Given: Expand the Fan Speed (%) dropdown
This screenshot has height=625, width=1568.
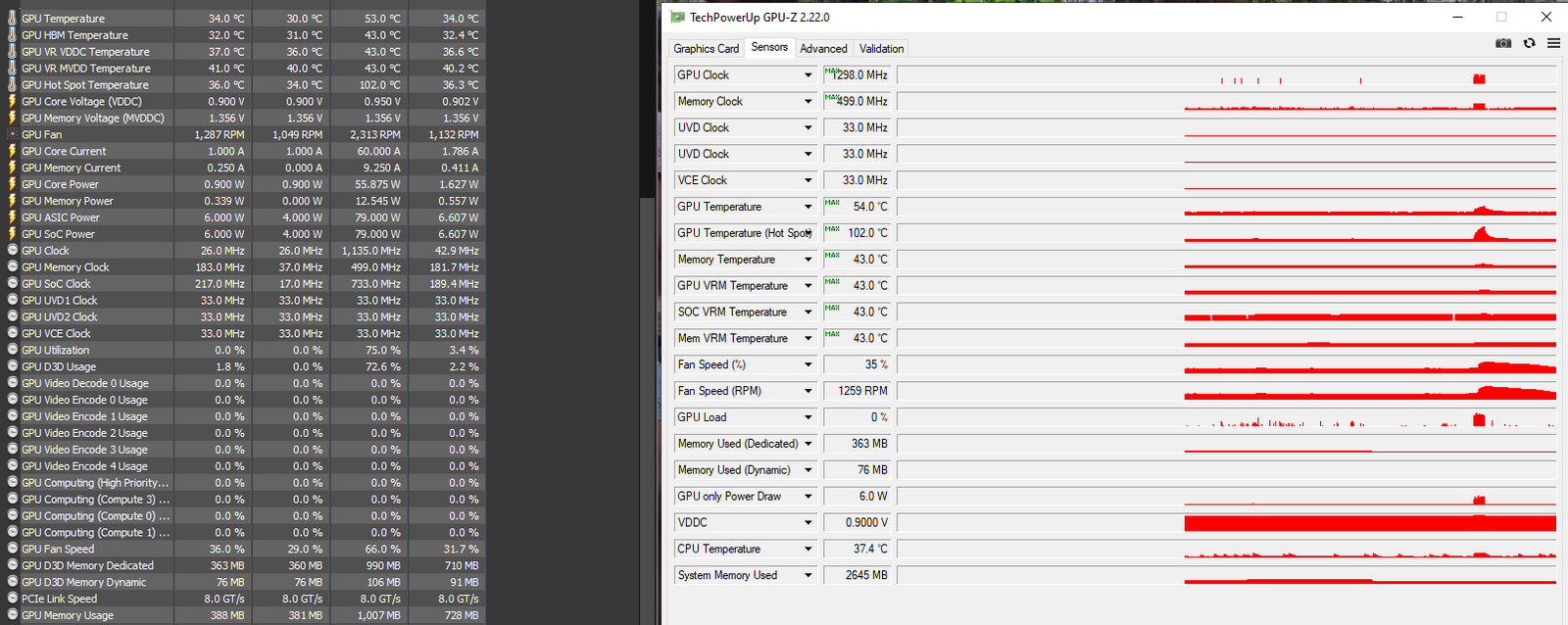Looking at the screenshot, I should (808, 365).
